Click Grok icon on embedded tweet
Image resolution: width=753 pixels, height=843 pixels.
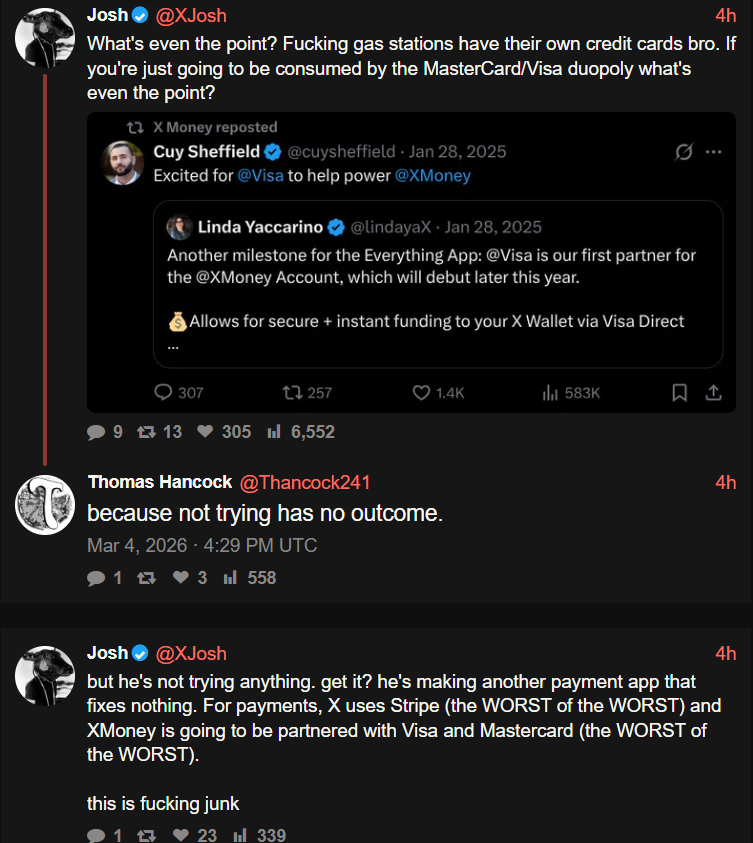tap(684, 152)
